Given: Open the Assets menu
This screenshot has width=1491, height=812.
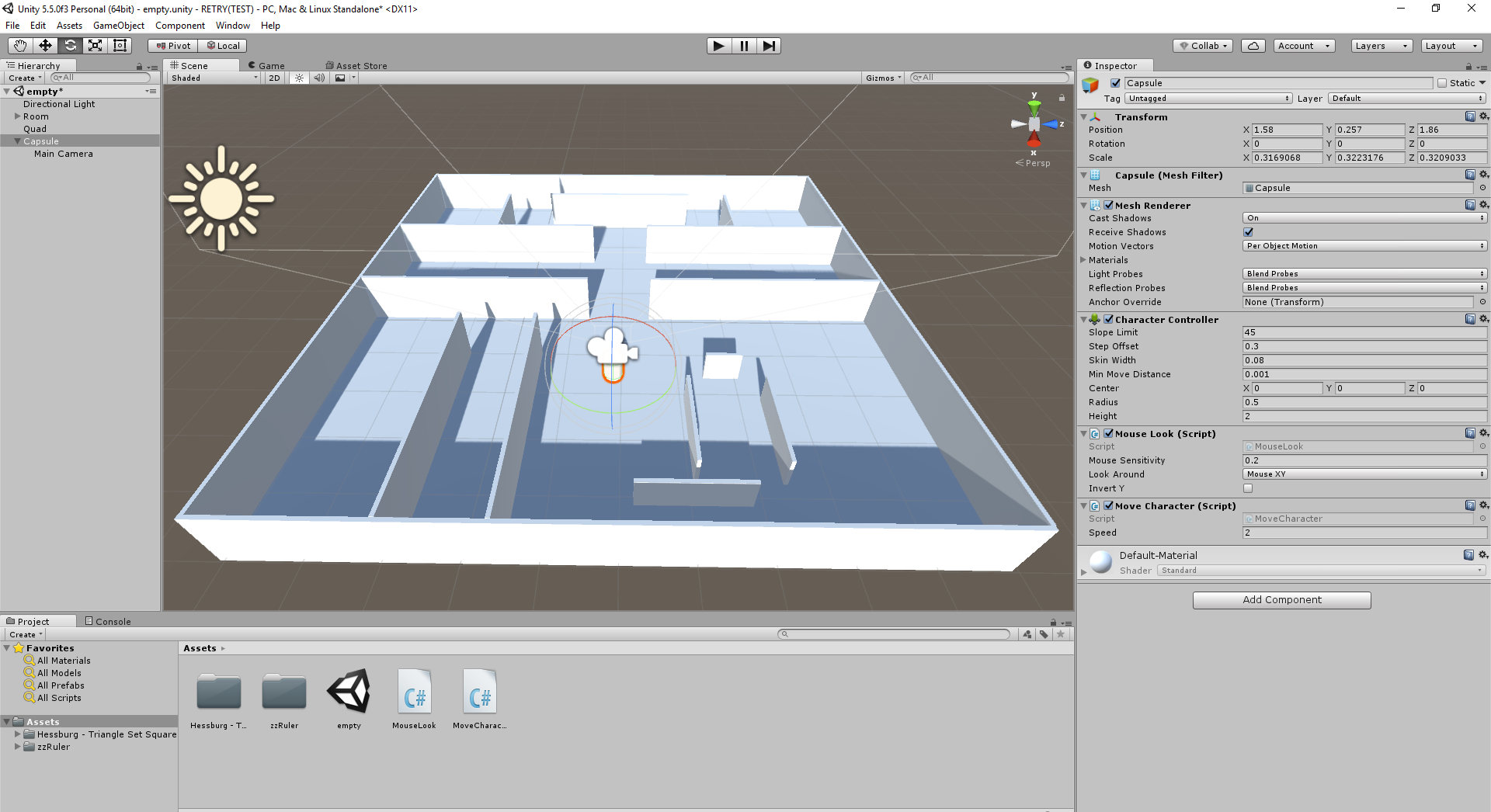Looking at the screenshot, I should click(69, 26).
